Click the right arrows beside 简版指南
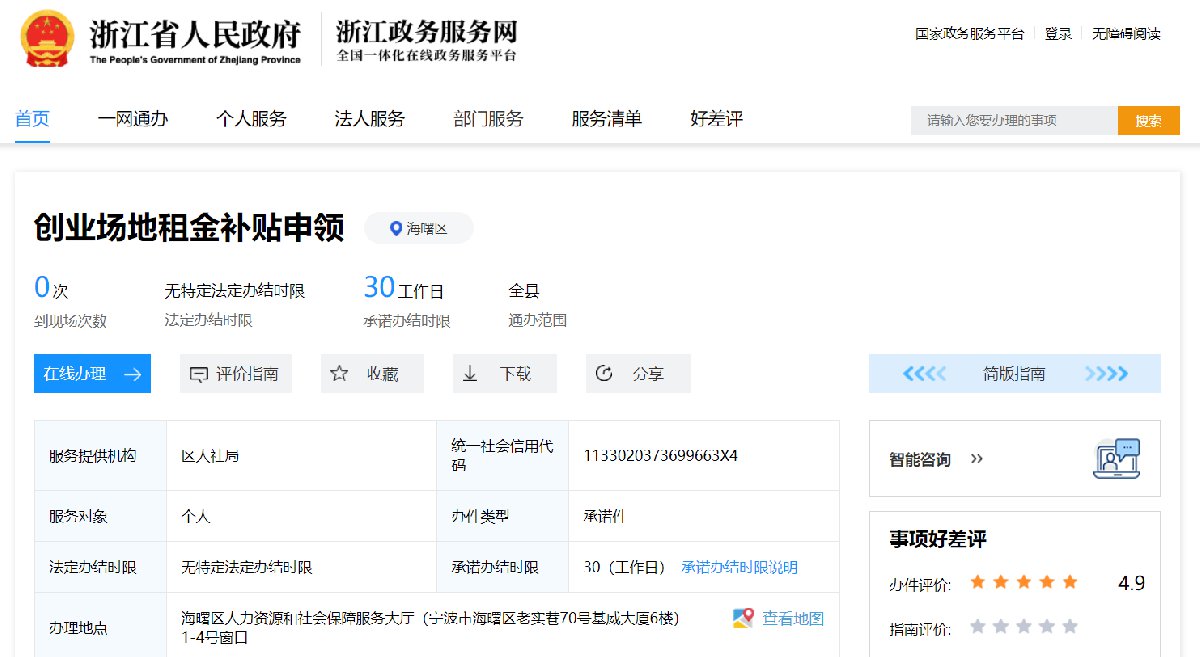Viewport: 1200px width, 657px height. (x=1106, y=374)
